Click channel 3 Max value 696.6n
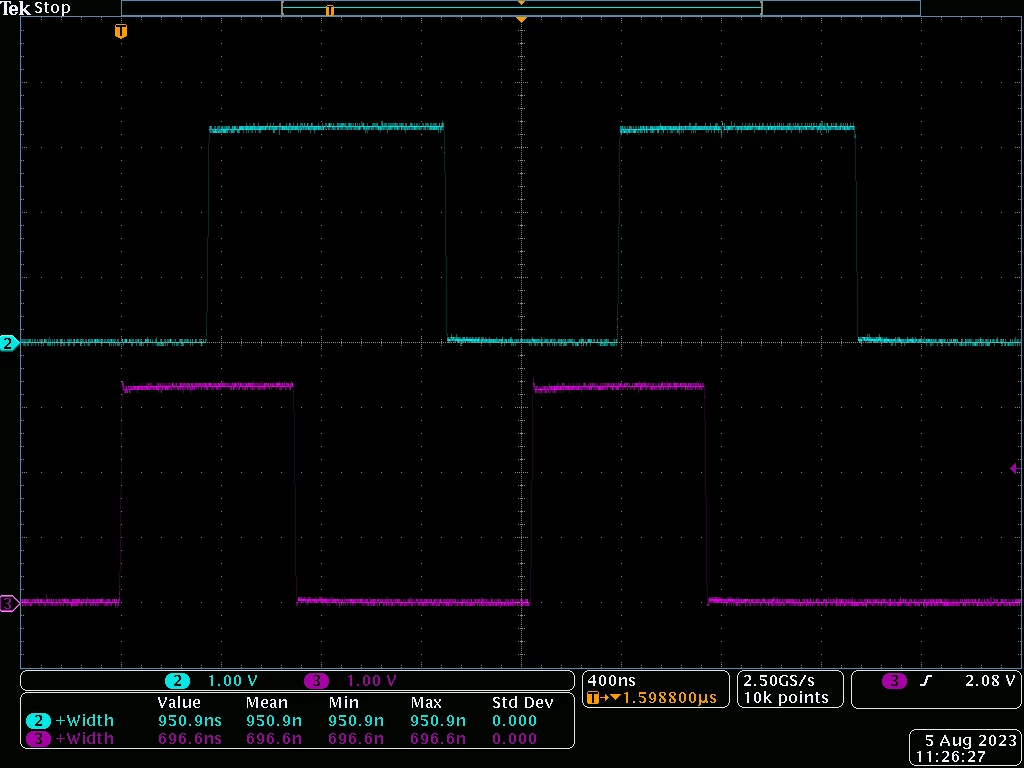Screen dimensions: 1024x768 438,739
